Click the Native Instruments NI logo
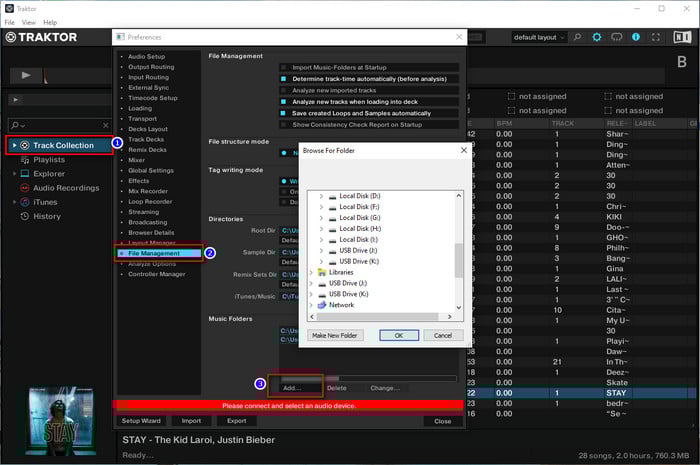This screenshot has height=465, width=700. [x=682, y=37]
